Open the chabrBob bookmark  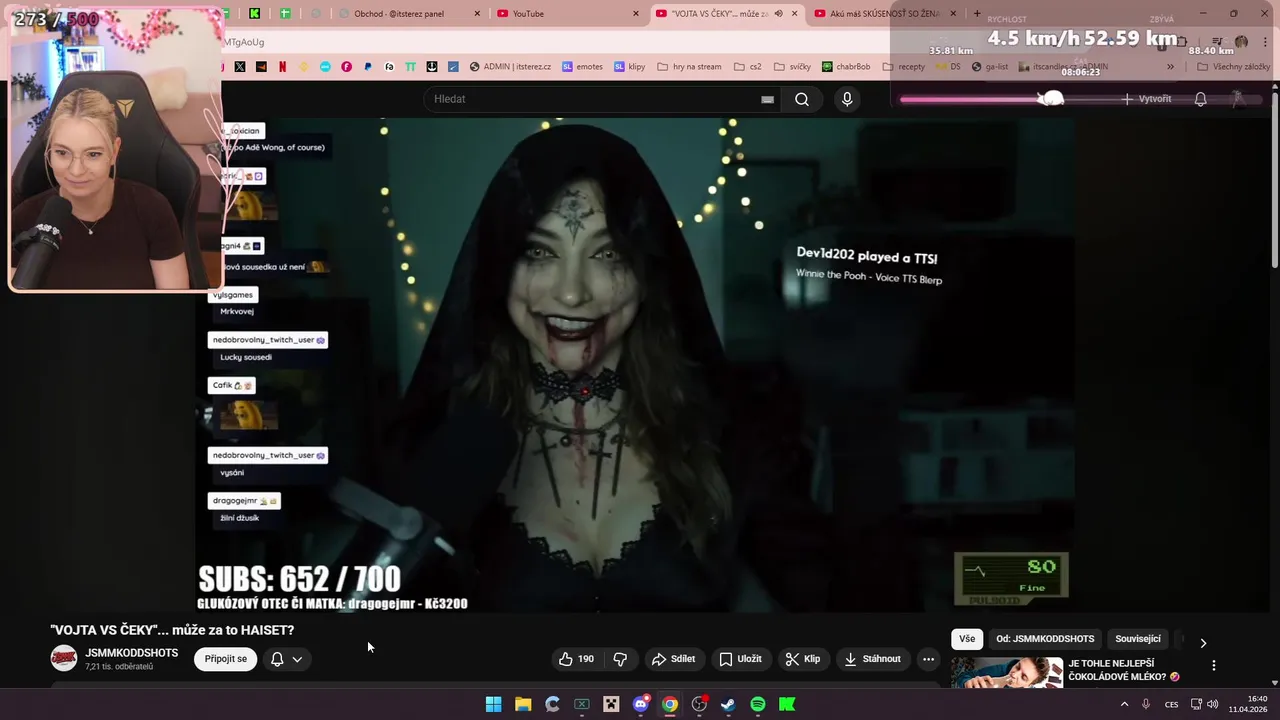846,67
